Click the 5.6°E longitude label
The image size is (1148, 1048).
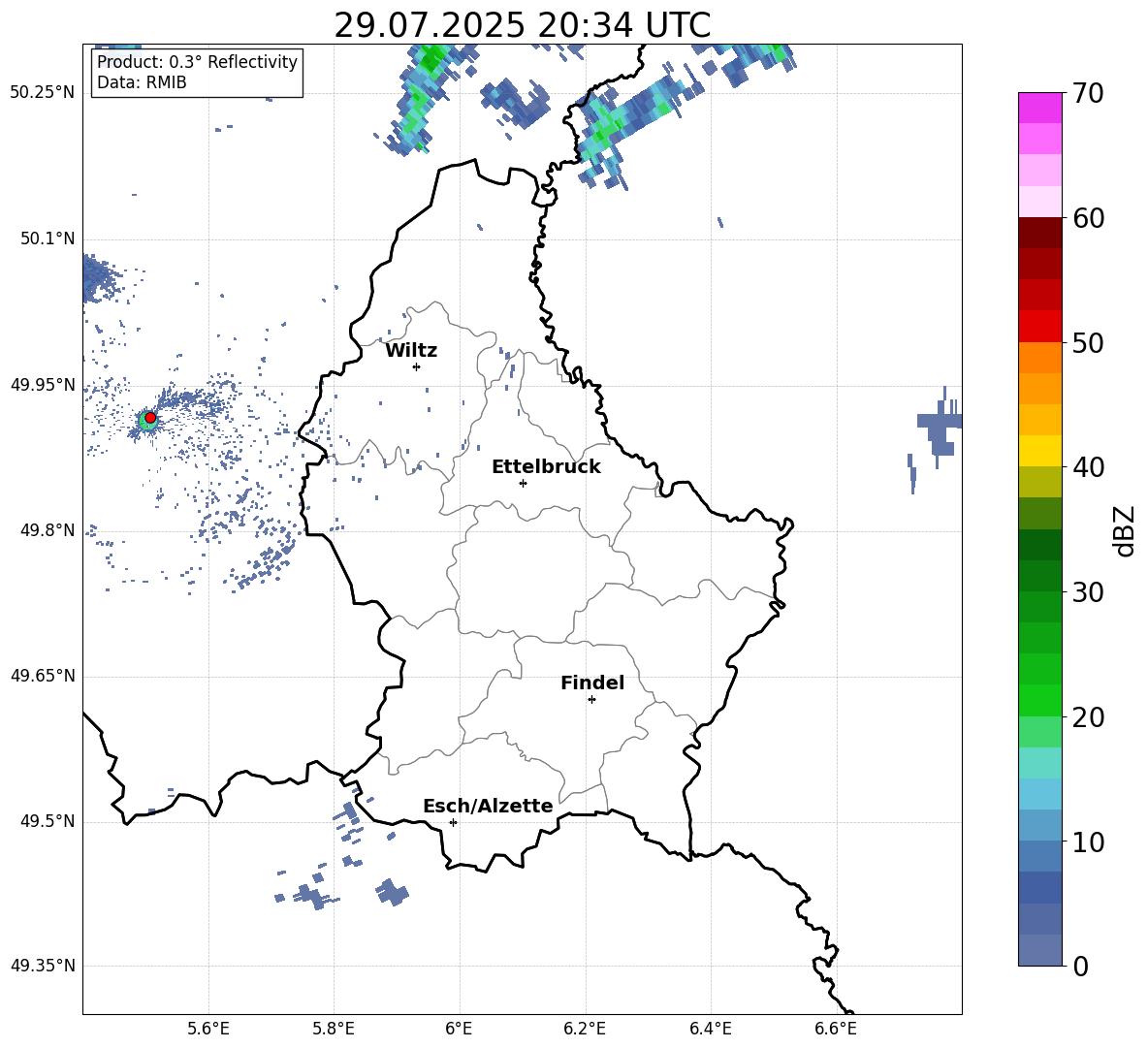coord(208,1029)
